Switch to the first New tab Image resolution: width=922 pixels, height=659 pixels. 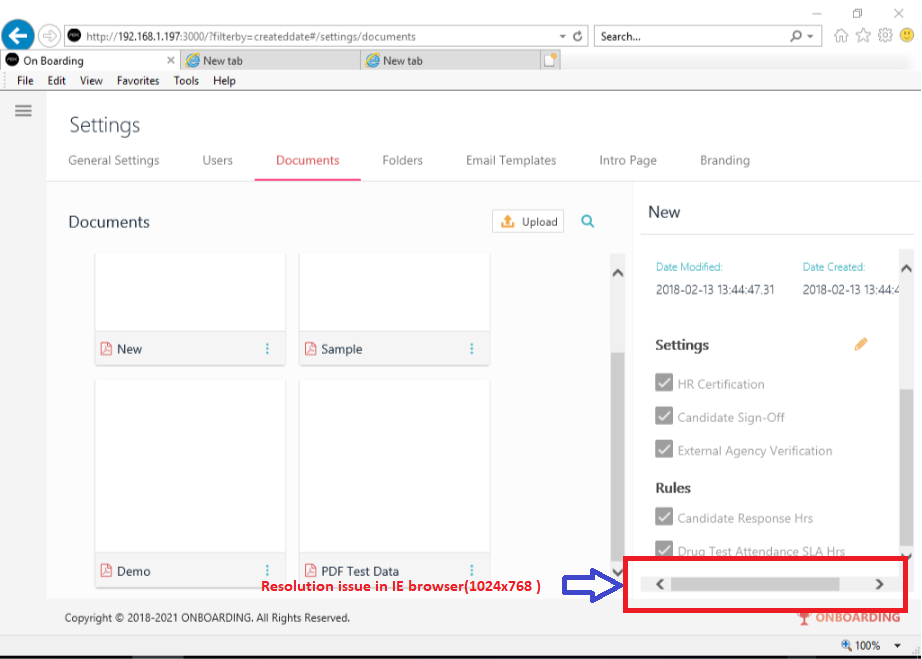[x=271, y=60]
